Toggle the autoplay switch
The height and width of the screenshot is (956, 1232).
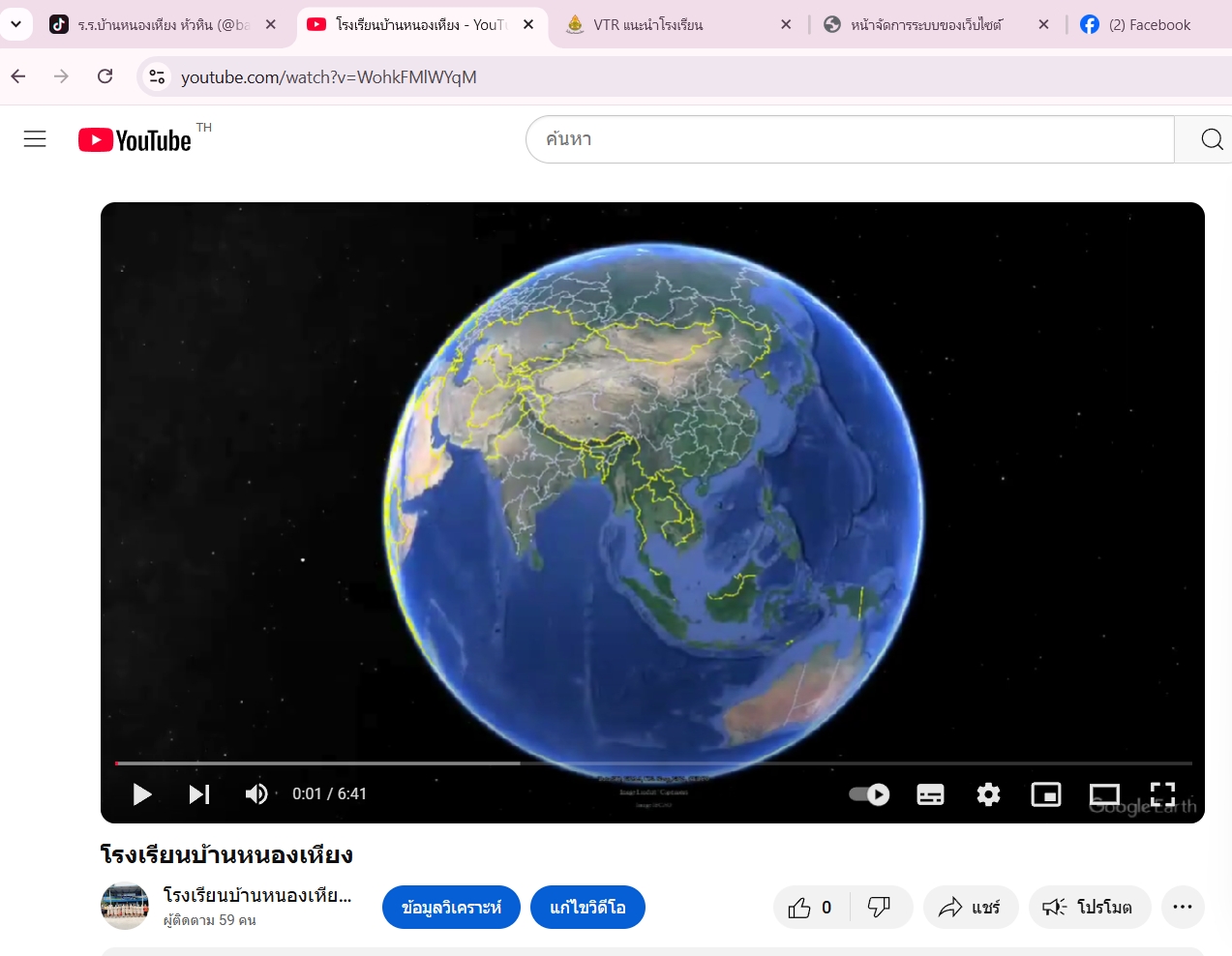(x=869, y=794)
